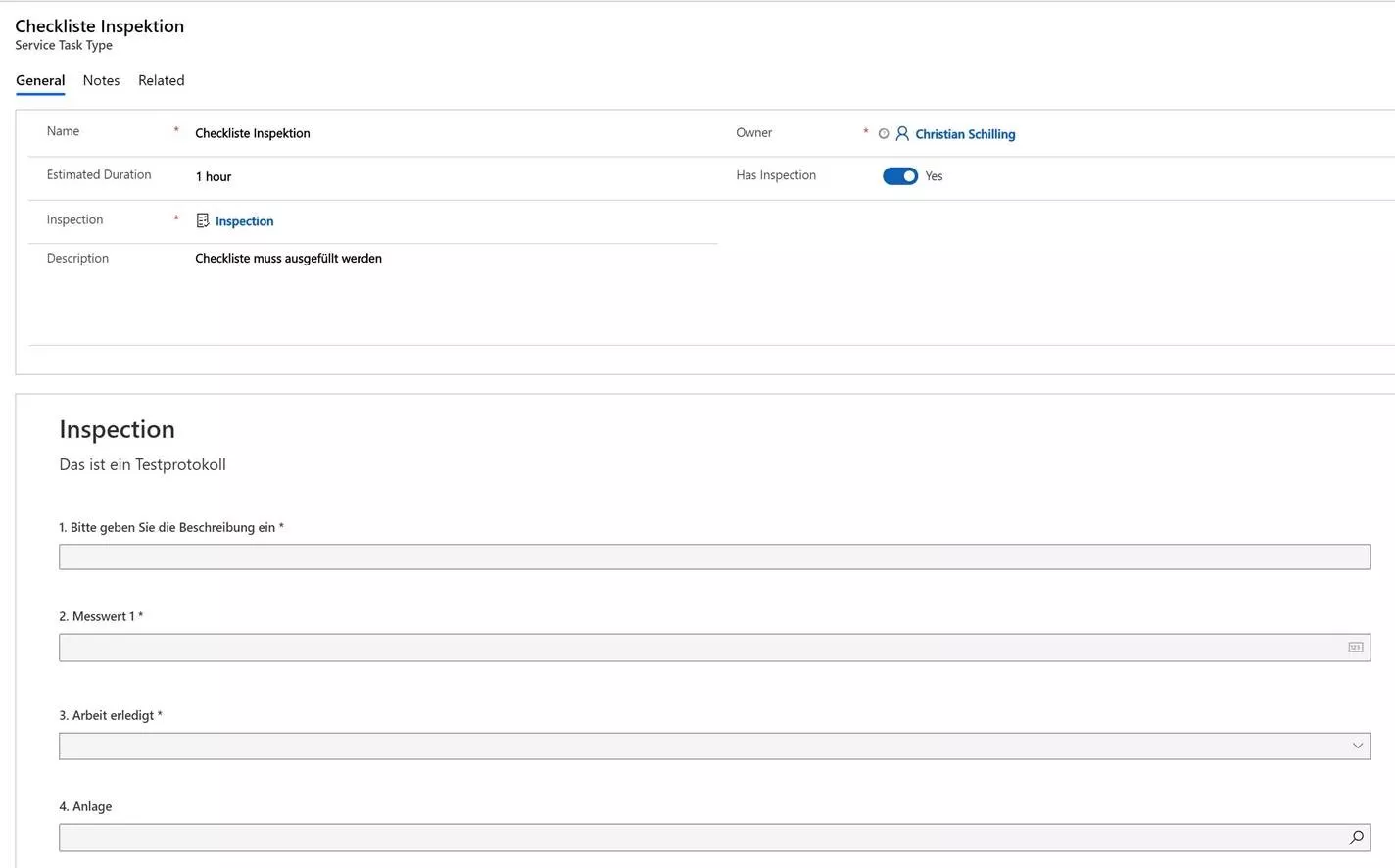Image resolution: width=1395 pixels, height=868 pixels.
Task: Open the Related tab
Action: click(x=161, y=80)
